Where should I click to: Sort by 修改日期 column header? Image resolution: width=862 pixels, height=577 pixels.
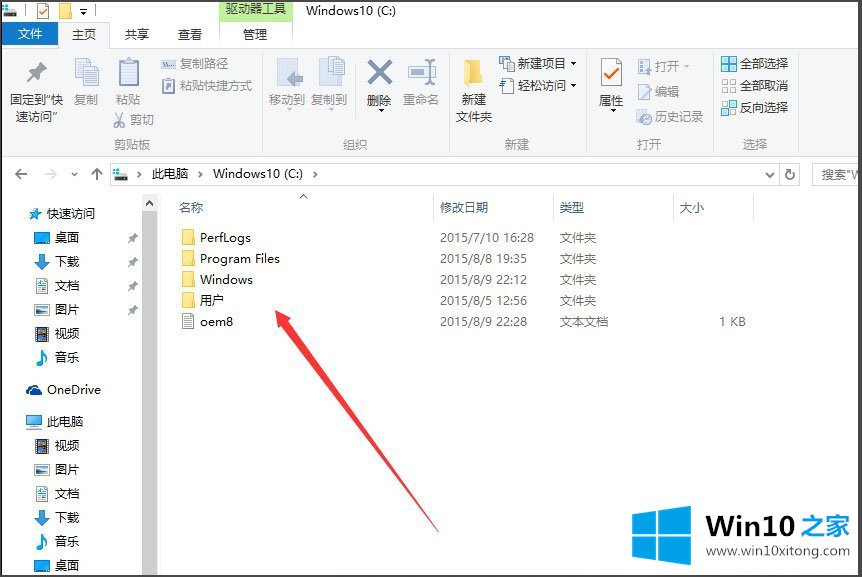[x=464, y=207]
